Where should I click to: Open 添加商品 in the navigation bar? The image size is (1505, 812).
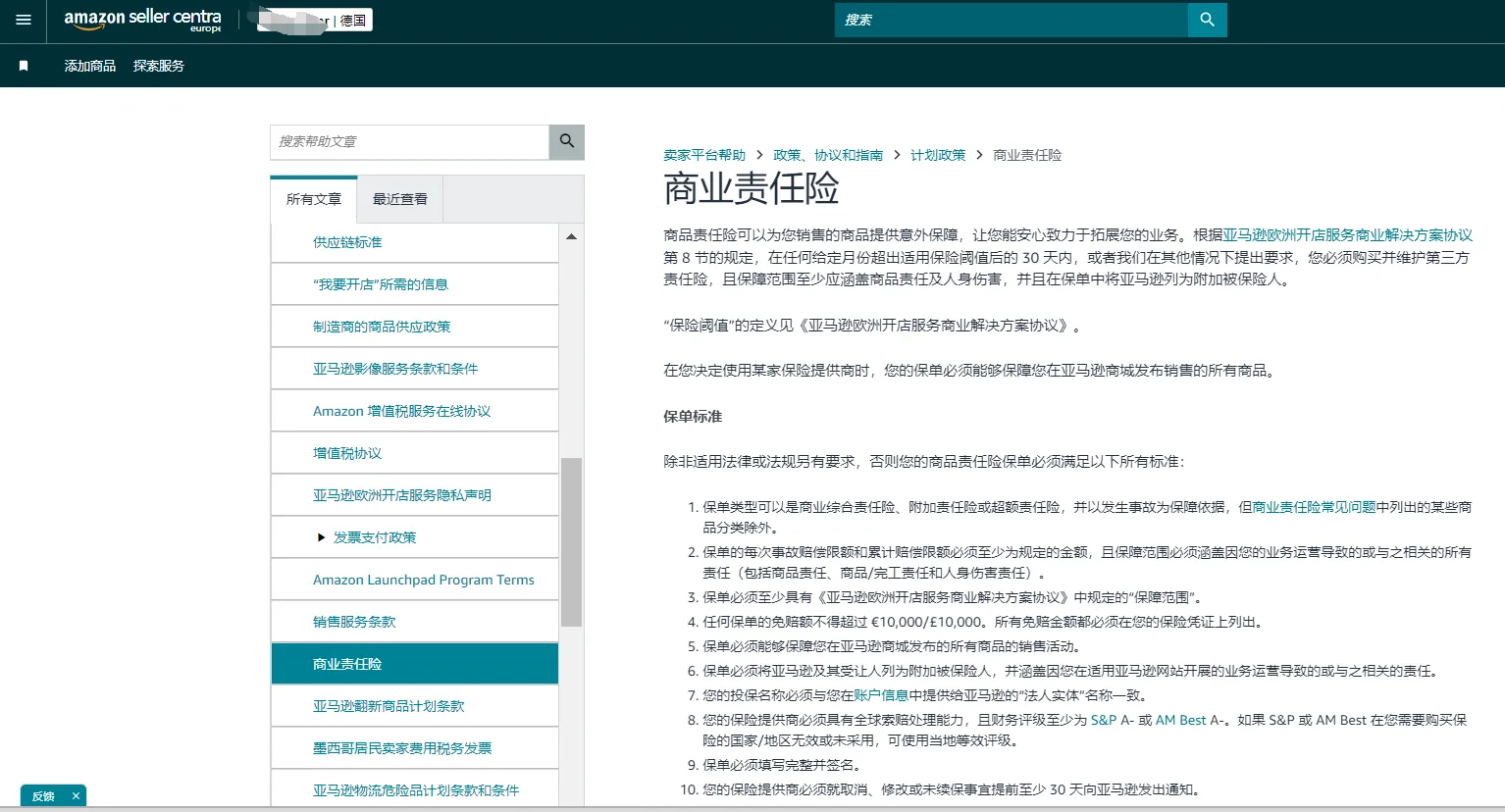(90, 66)
